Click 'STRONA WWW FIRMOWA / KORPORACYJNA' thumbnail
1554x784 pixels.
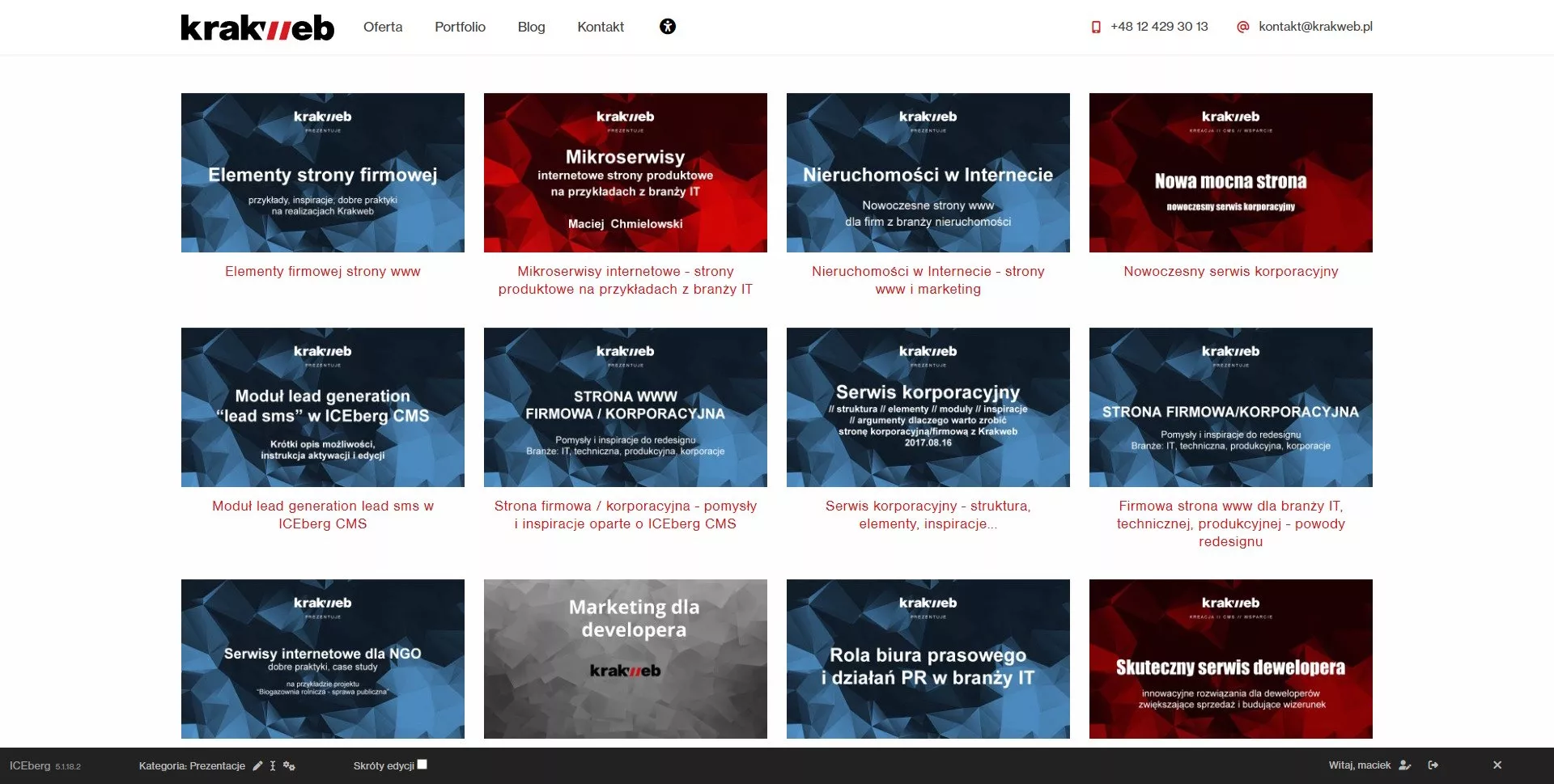pyautogui.click(x=626, y=407)
